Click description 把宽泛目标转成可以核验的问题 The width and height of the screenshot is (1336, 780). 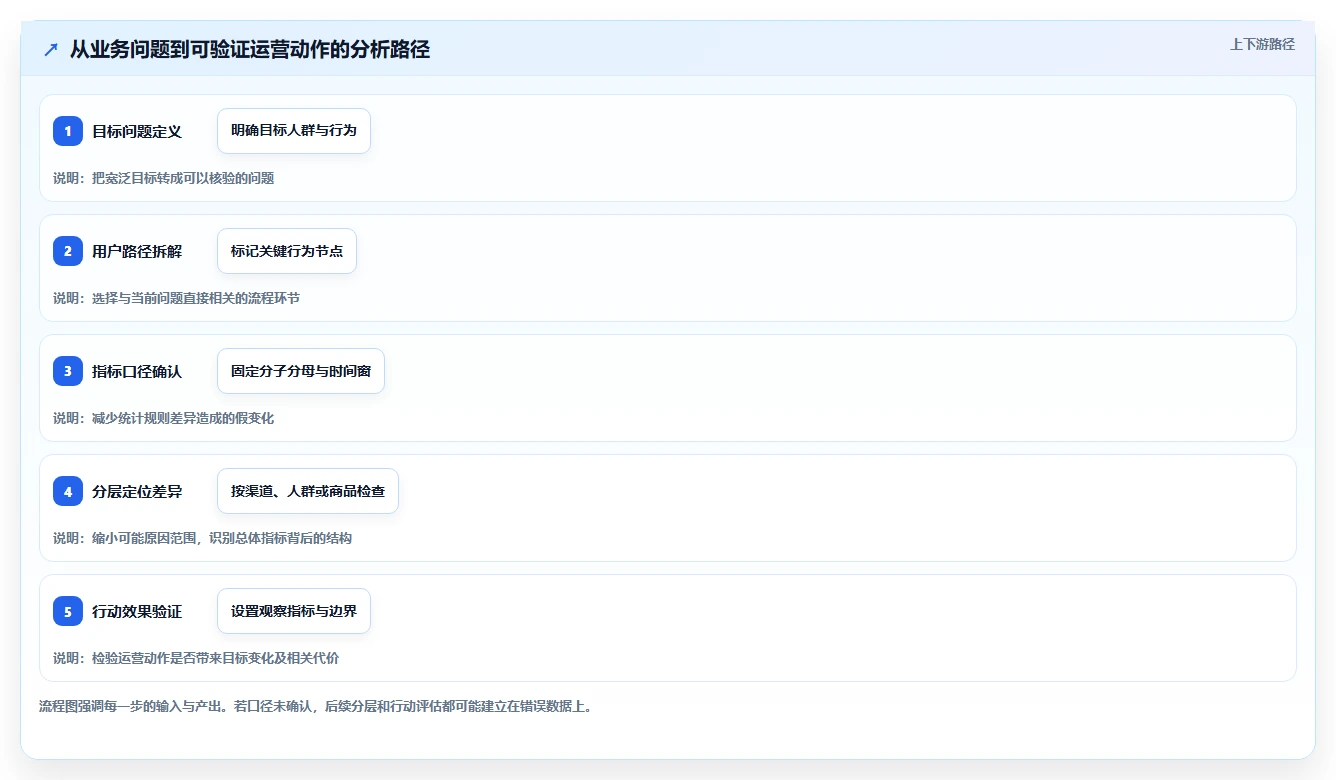[x=183, y=178]
